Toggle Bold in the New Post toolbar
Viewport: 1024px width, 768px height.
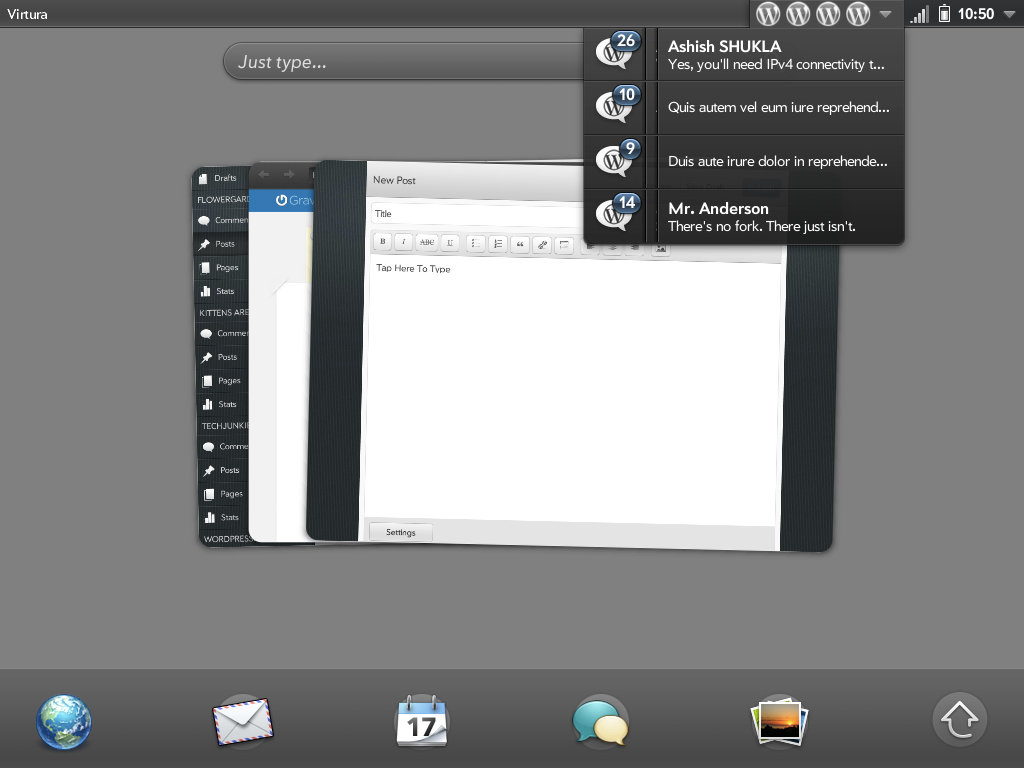pos(383,241)
